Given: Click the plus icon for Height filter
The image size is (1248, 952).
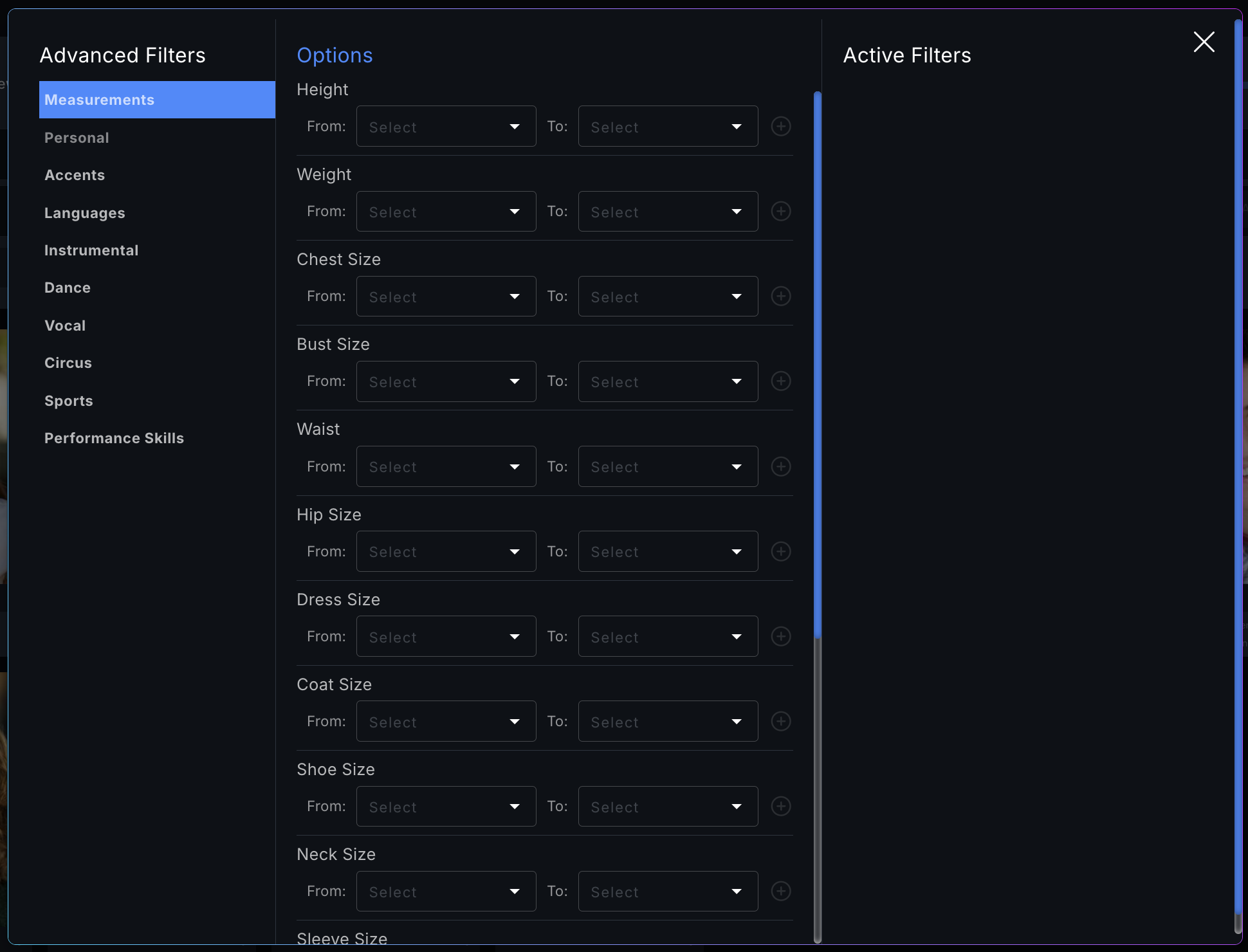Looking at the screenshot, I should coord(781,126).
